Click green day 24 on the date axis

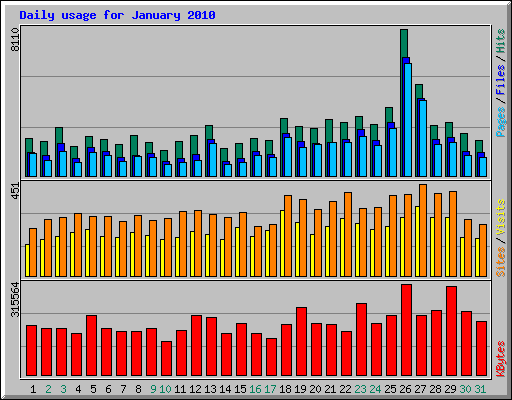(375, 389)
